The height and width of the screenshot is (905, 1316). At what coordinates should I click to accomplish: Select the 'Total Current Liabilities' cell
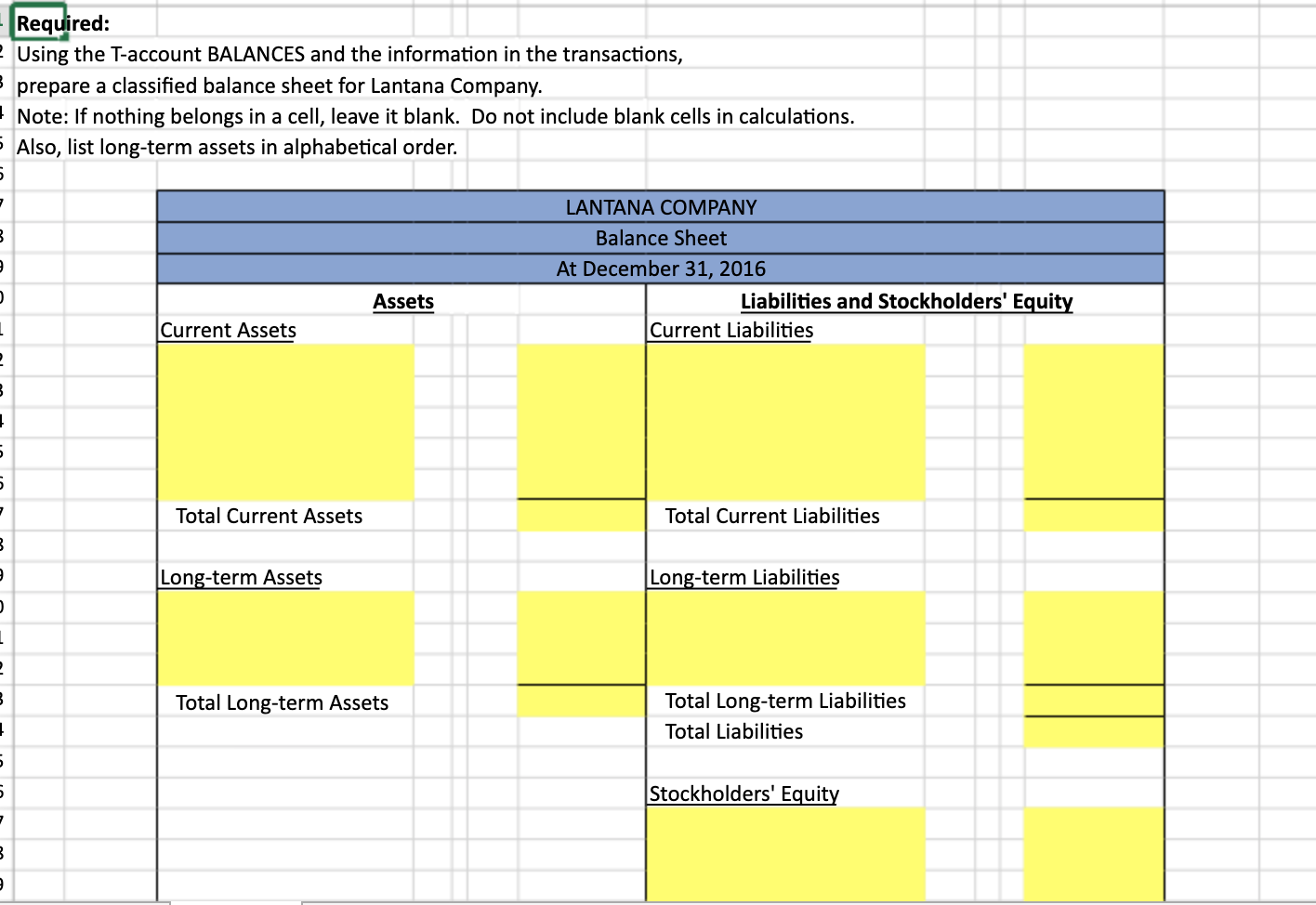coord(772,516)
